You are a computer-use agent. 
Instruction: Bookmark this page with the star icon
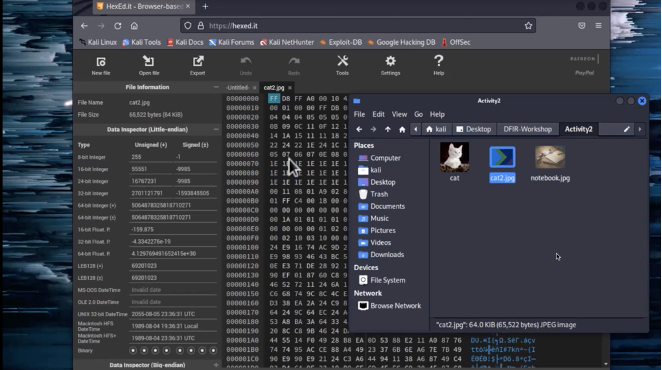pyautogui.click(x=528, y=26)
